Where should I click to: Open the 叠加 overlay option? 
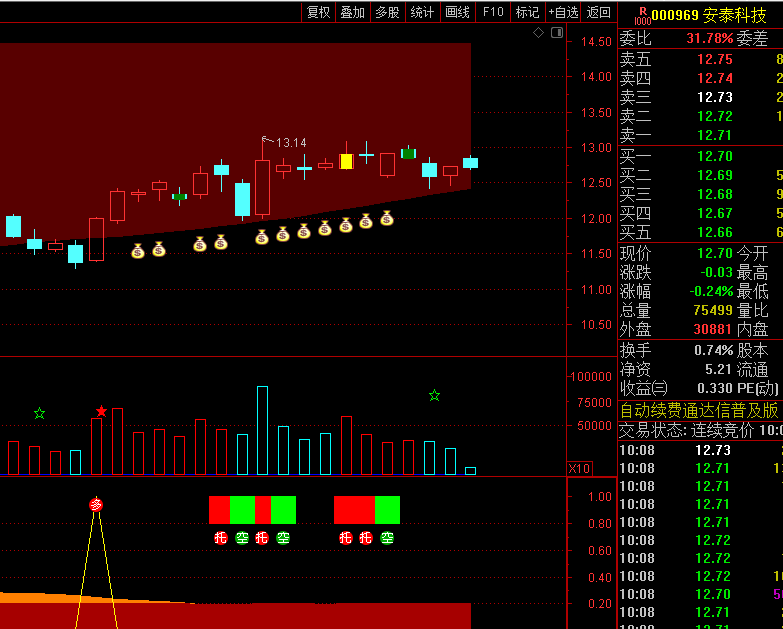353,12
